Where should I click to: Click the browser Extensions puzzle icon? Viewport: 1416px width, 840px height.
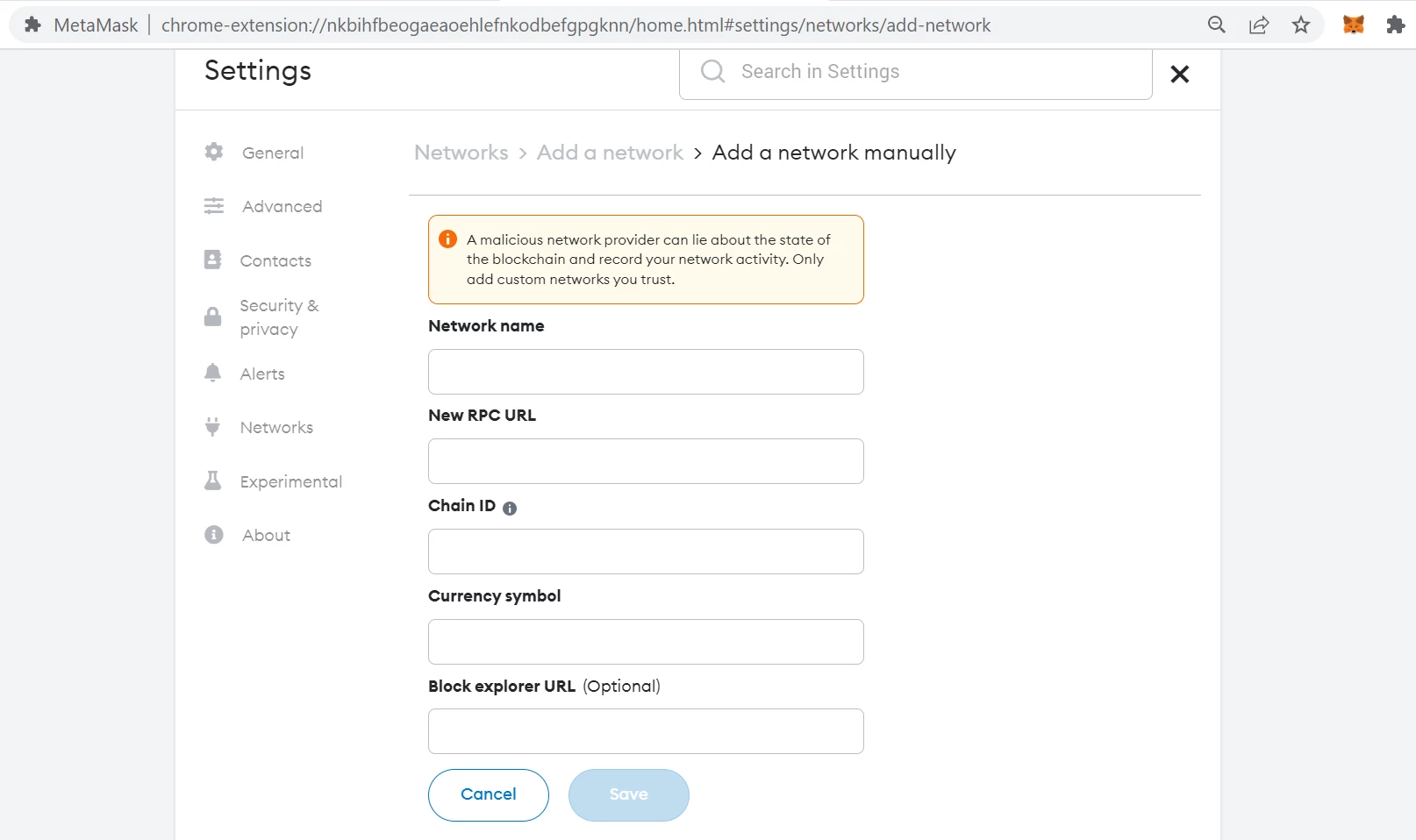click(x=1396, y=25)
